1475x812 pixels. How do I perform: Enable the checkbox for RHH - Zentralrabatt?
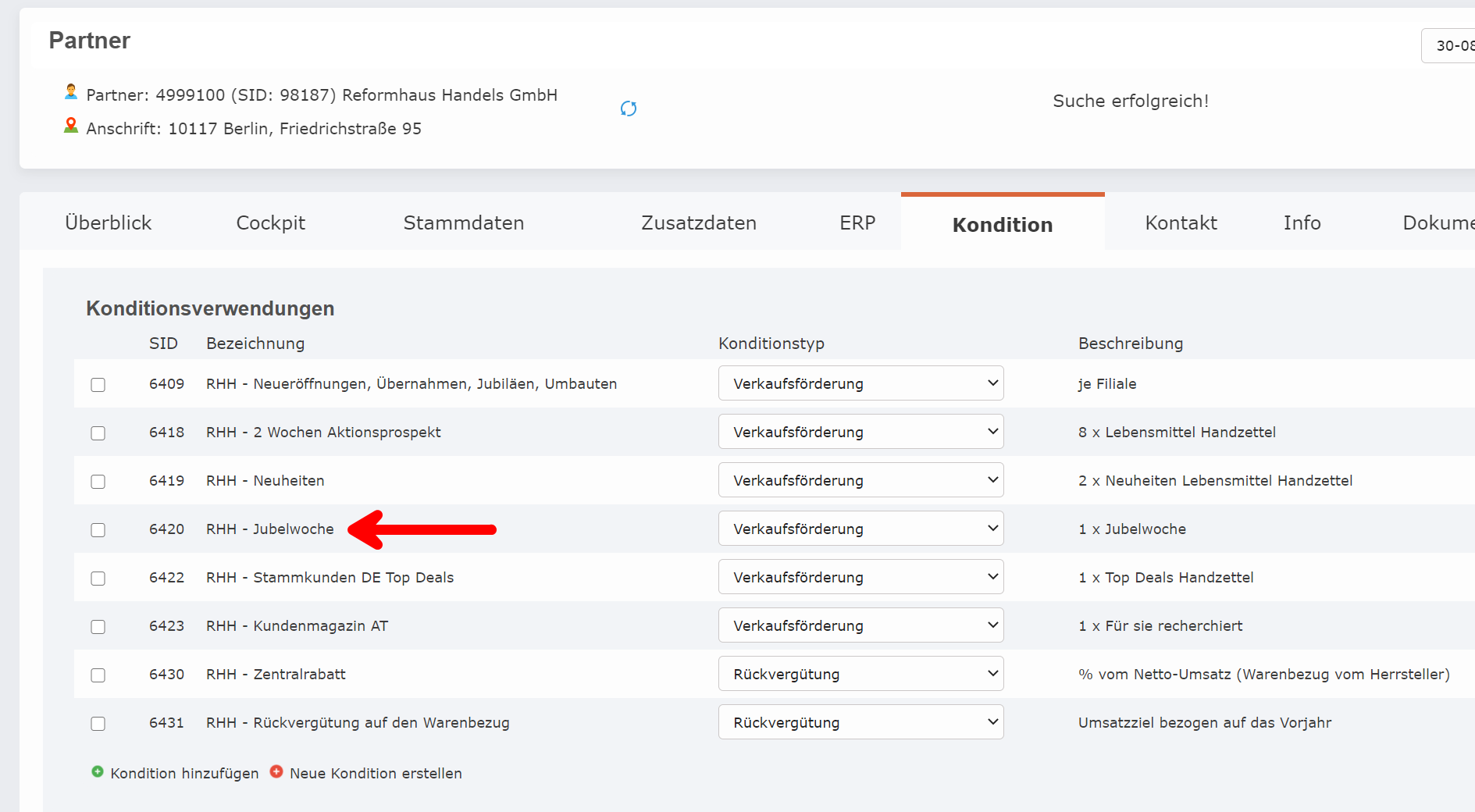[x=98, y=675]
